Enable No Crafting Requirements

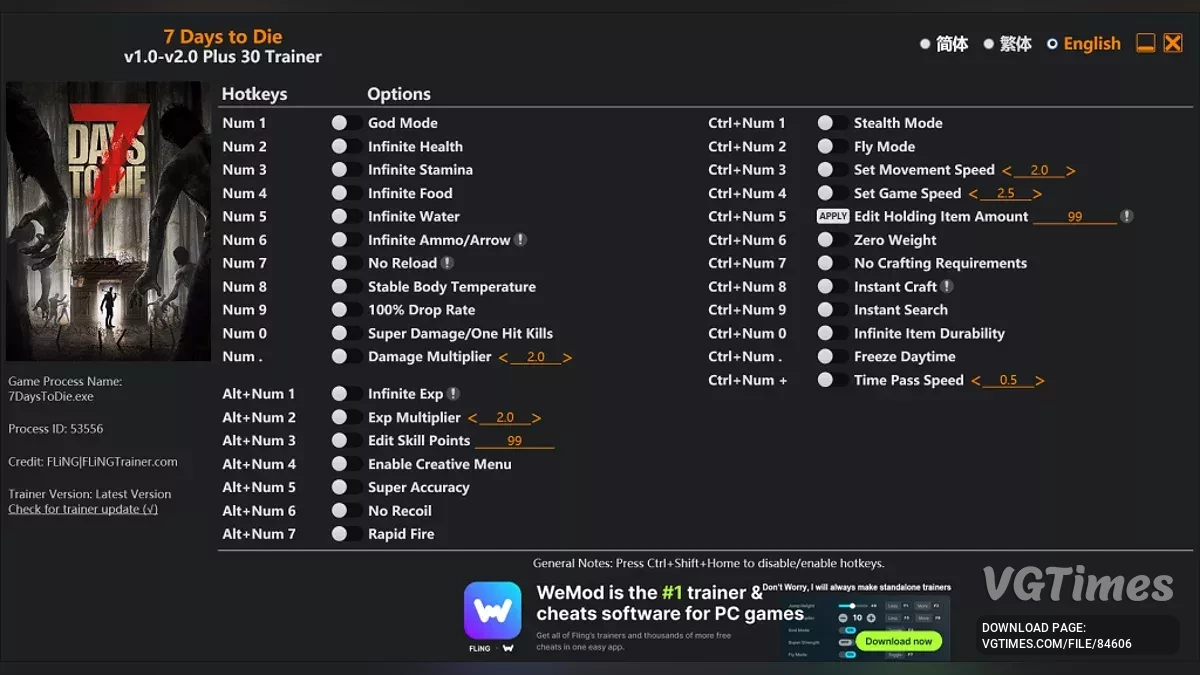pos(833,263)
